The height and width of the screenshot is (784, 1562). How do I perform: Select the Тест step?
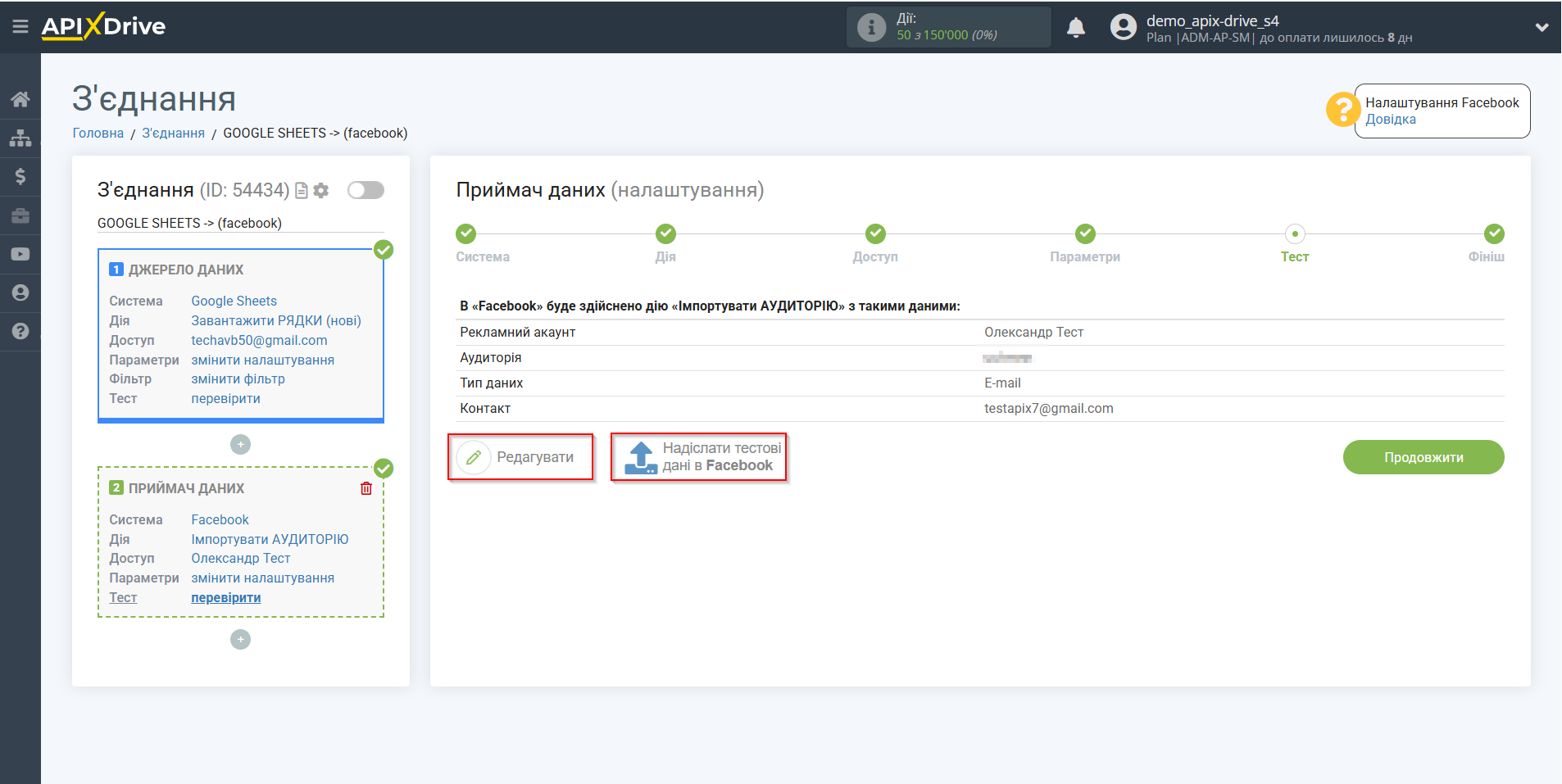pos(1295,233)
